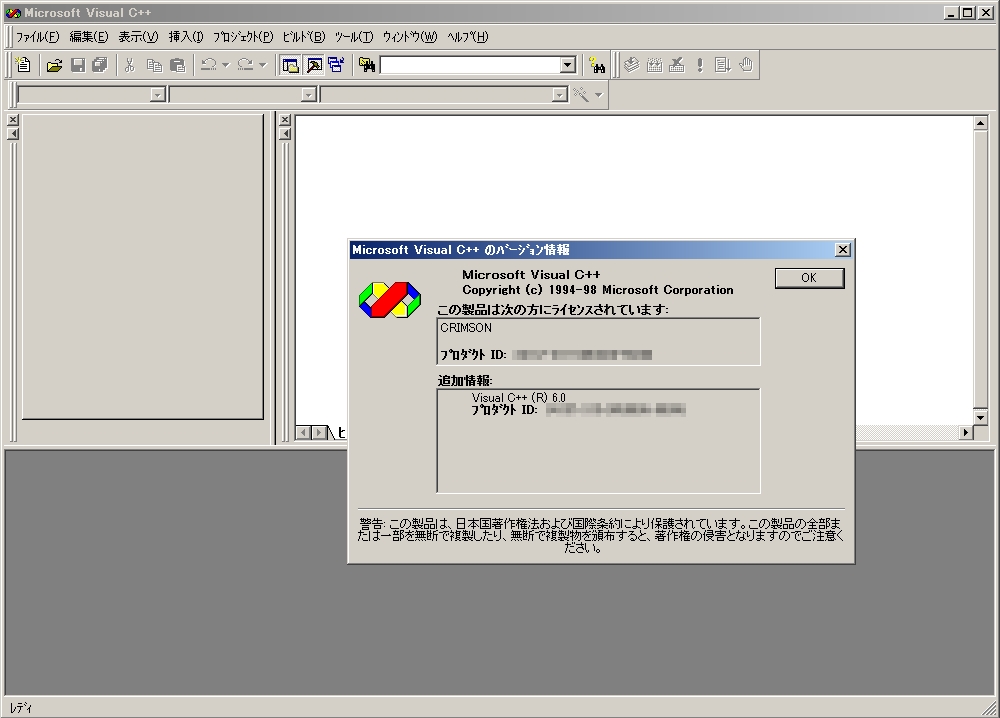Click the Go debug icon

(723, 65)
